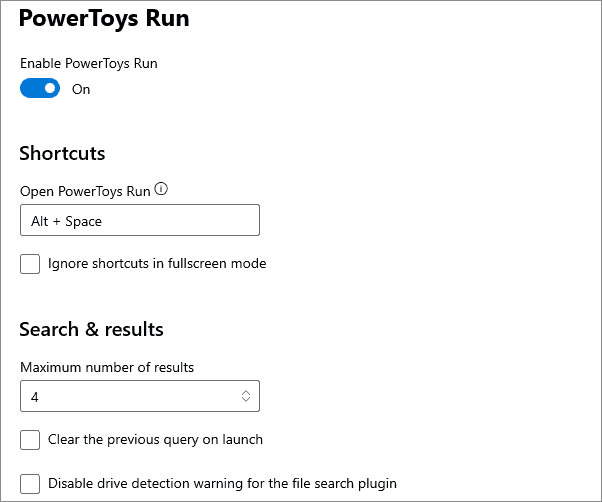Focus the Alt + Space shortcut field
This screenshot has width=602, height=502.
(x=140, y=220)
